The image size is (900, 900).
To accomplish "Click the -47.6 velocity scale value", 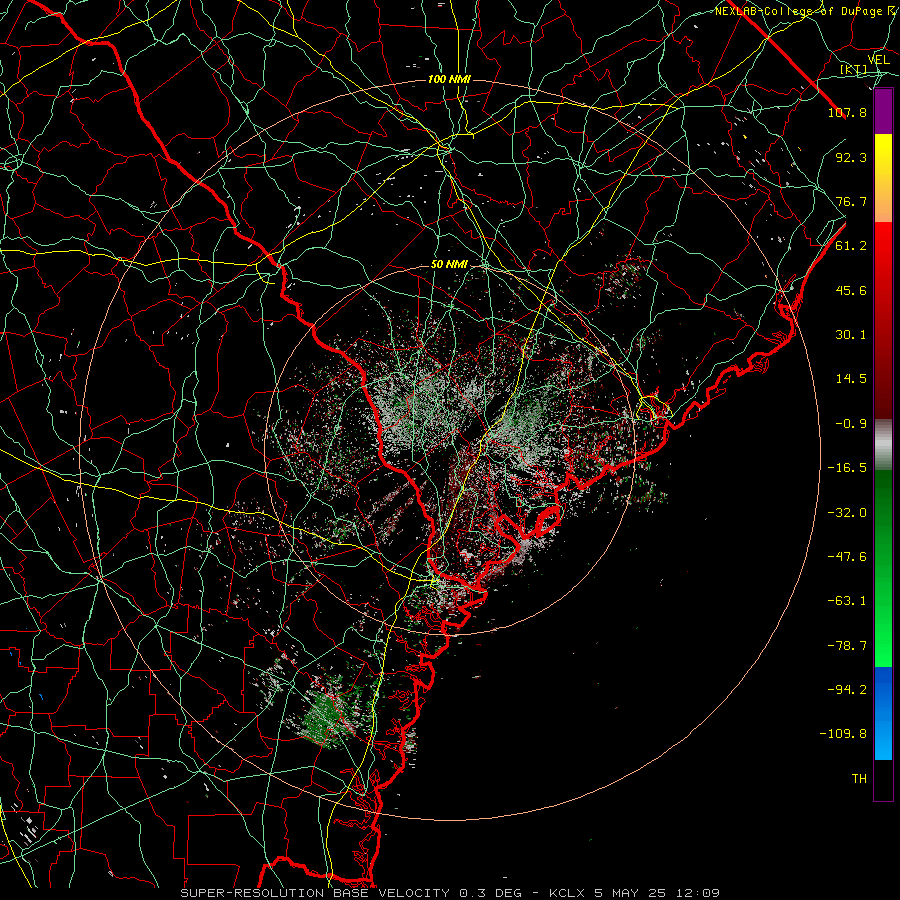I will pyautogui.click(x=847, y=557).
